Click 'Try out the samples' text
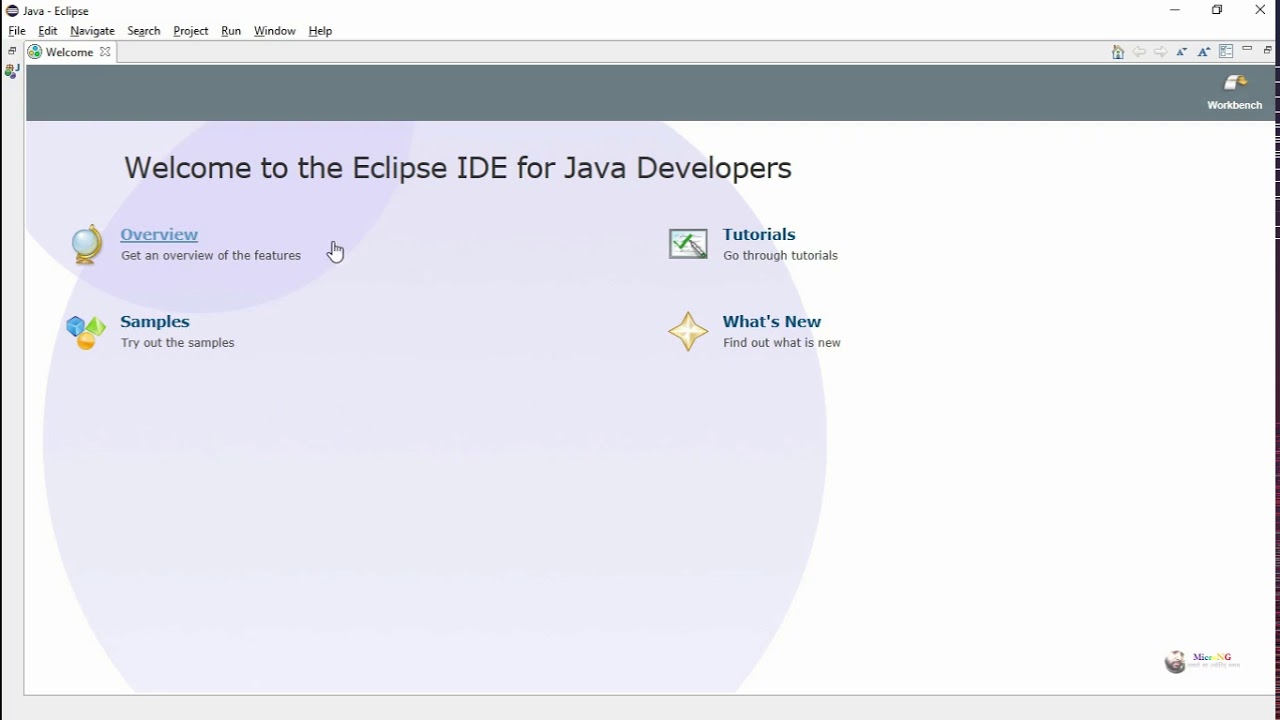The image size is (1280, 720). [178, 342]
